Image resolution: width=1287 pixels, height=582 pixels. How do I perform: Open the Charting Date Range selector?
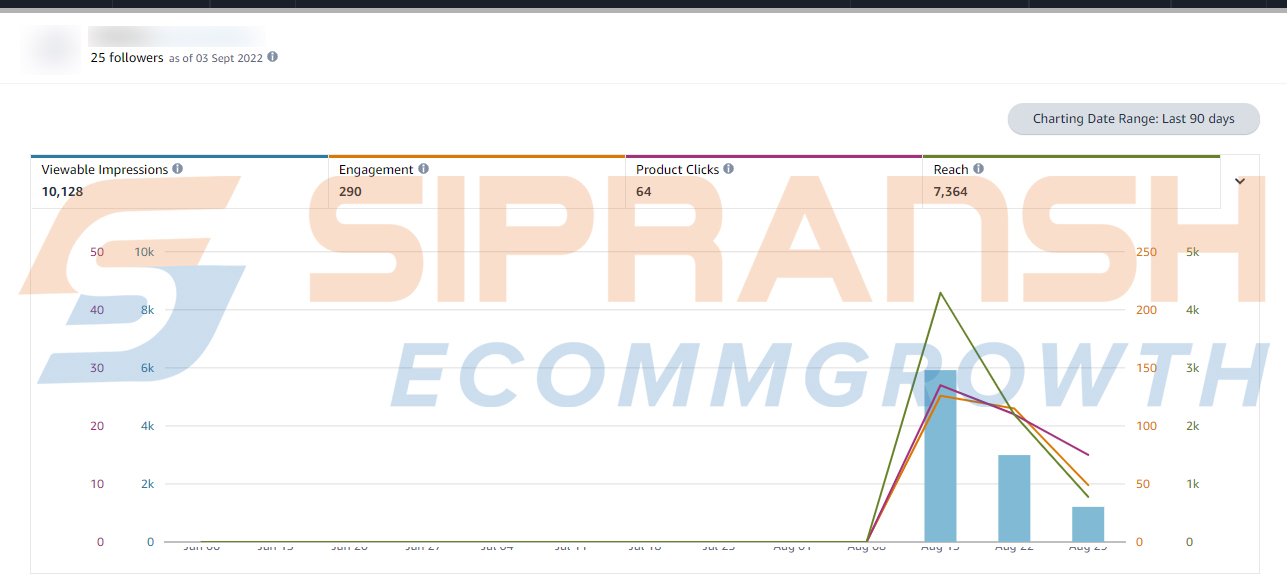coord(1133,119)
